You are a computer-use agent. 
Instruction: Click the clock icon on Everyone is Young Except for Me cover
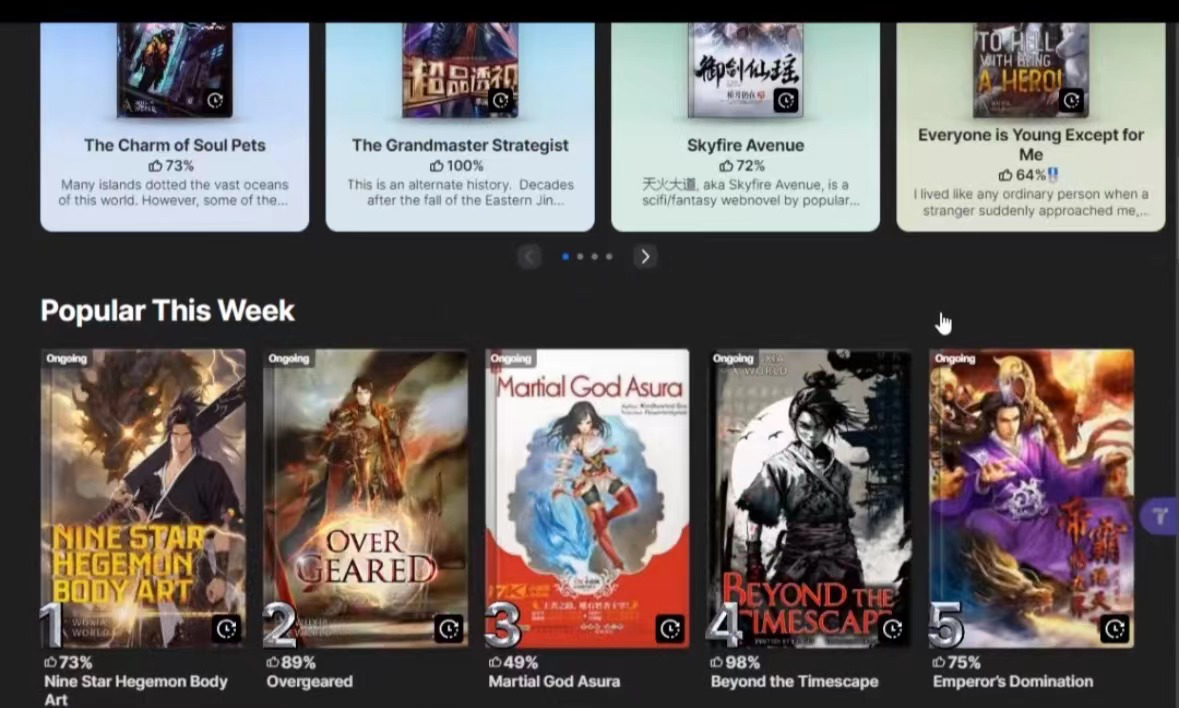[x=1071, y=100]
